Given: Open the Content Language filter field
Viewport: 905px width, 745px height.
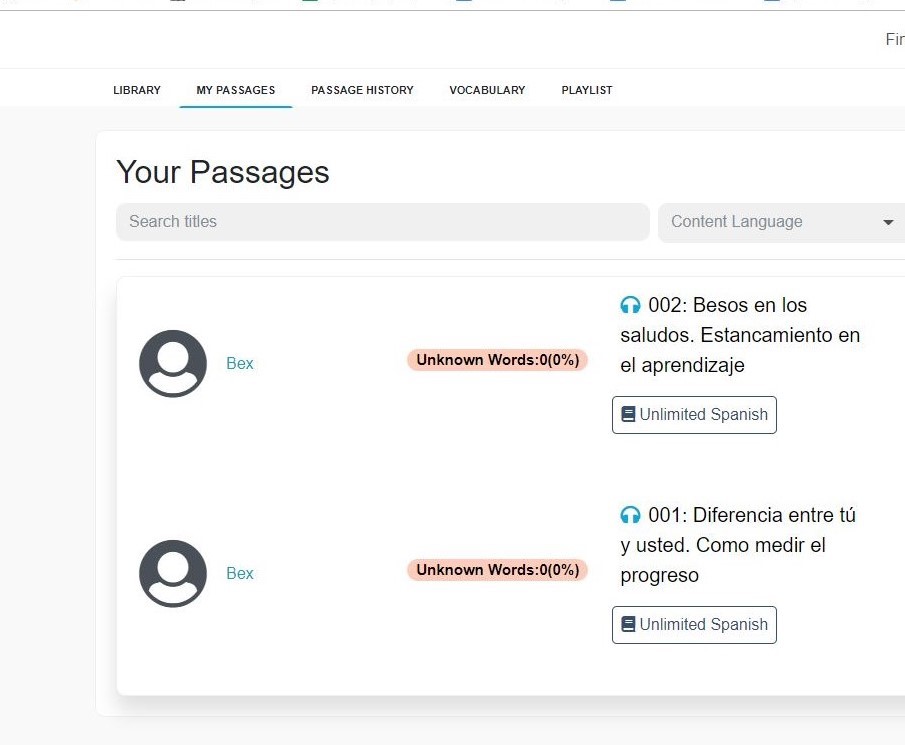Looking at the screenshot, I should 770,222.
